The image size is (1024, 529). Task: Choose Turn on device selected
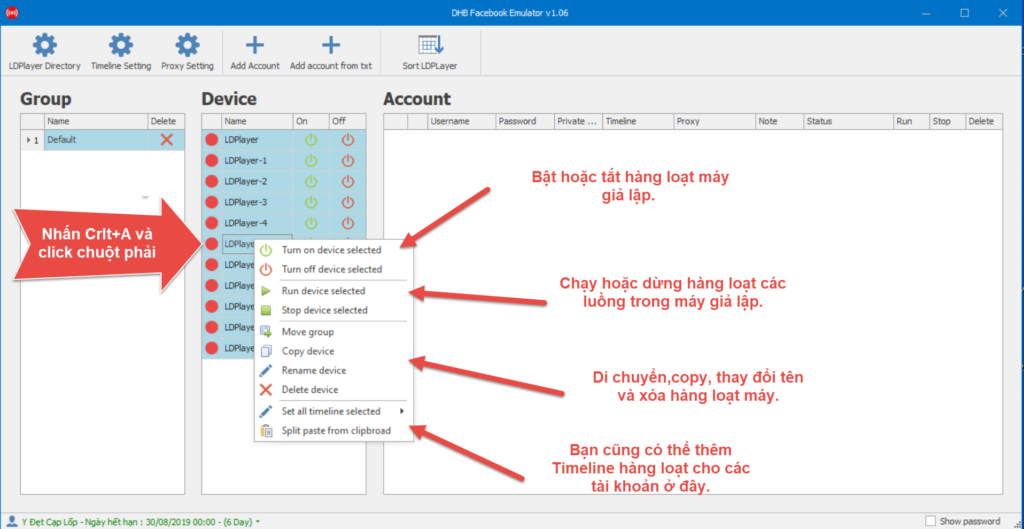tap(334, 250)
